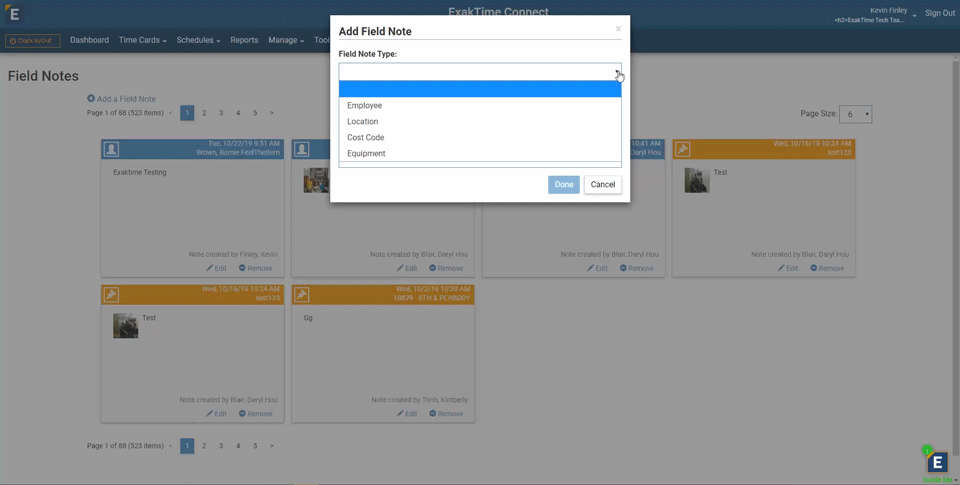Select Employee from the field note type list
960x485 pixels.
(365, 106)
